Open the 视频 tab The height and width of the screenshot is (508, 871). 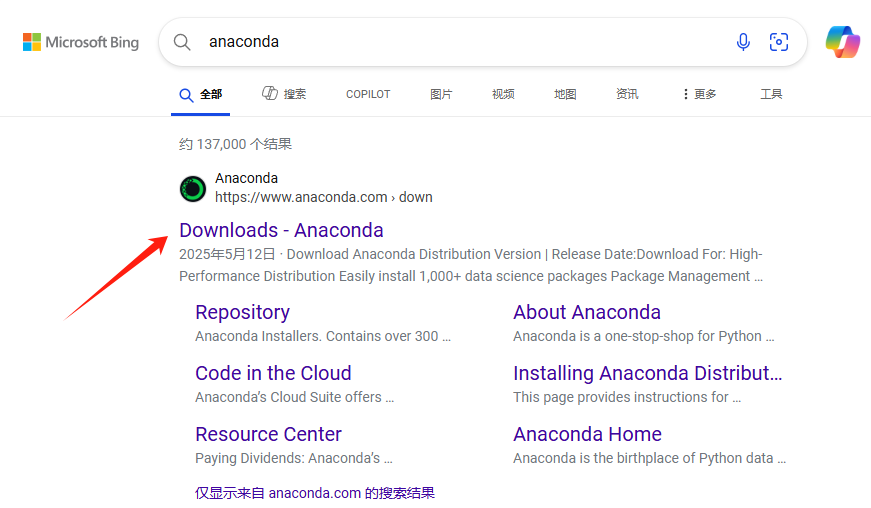[x=503, y=94]
